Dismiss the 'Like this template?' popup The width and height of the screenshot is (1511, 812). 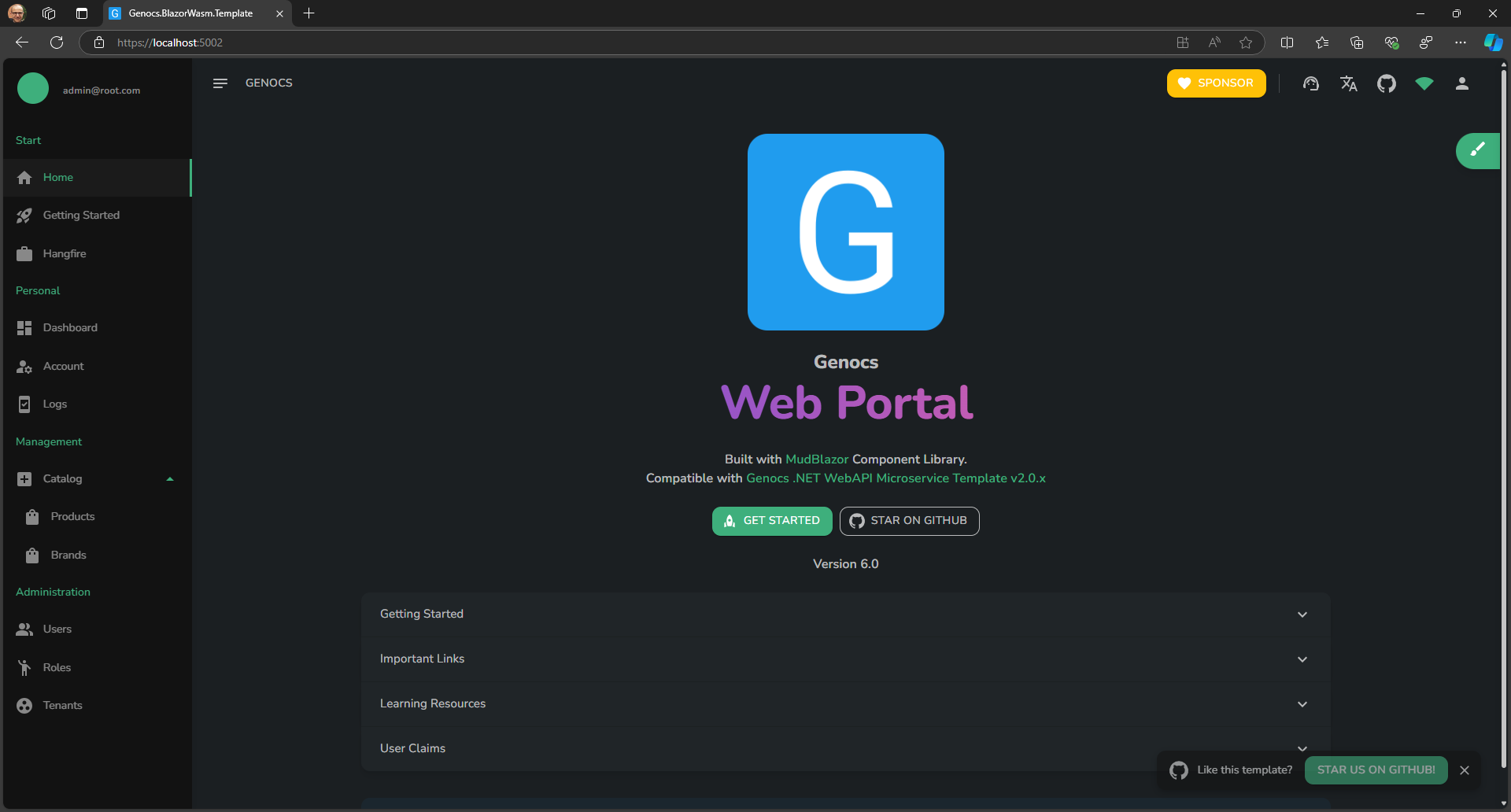coord(1464,770)
